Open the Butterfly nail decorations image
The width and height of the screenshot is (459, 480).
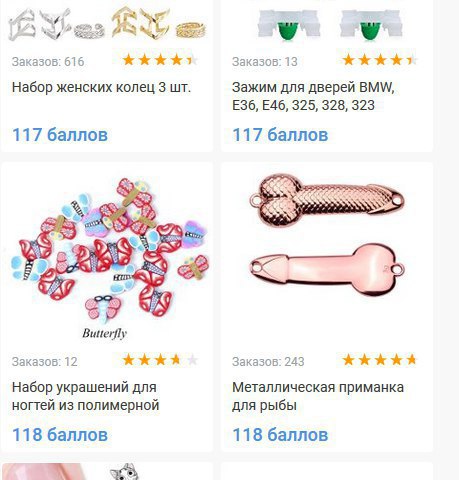108,258
